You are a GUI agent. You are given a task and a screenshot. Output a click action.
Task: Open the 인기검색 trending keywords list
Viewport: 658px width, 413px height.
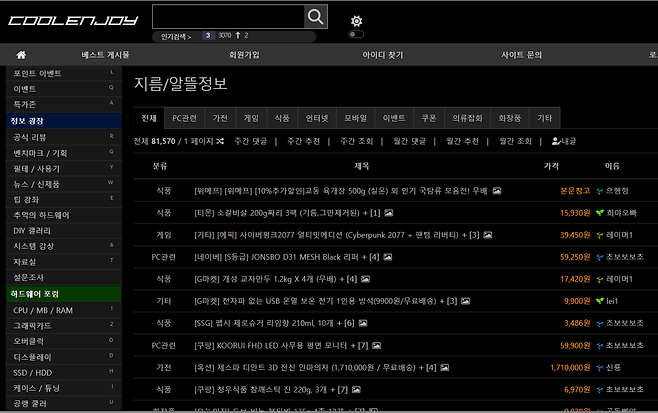point(176,35)
